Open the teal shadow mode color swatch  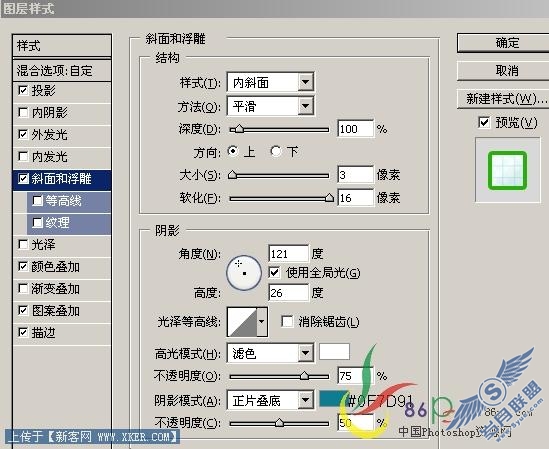point(332,399)
